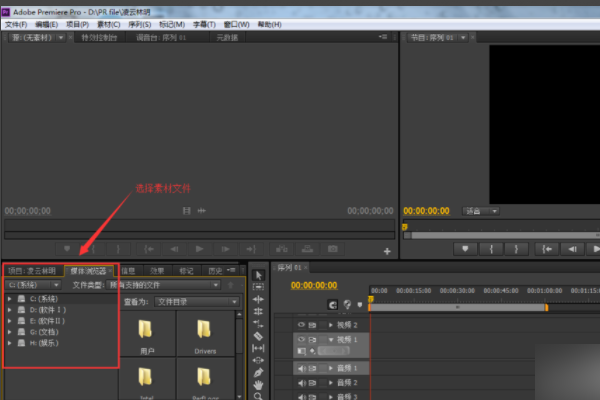Click the Snap magnet icon in timeline
The height and width of the screenshot is (400, 600).
pos(333,305)
